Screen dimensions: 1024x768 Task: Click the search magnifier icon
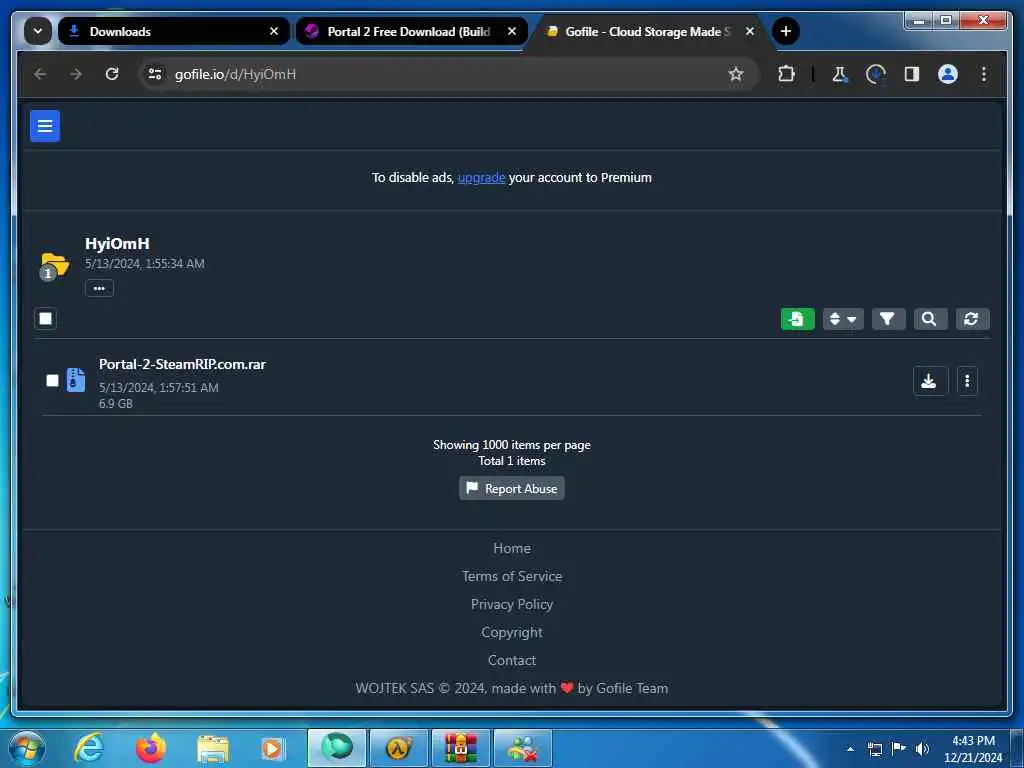point(929,319)
